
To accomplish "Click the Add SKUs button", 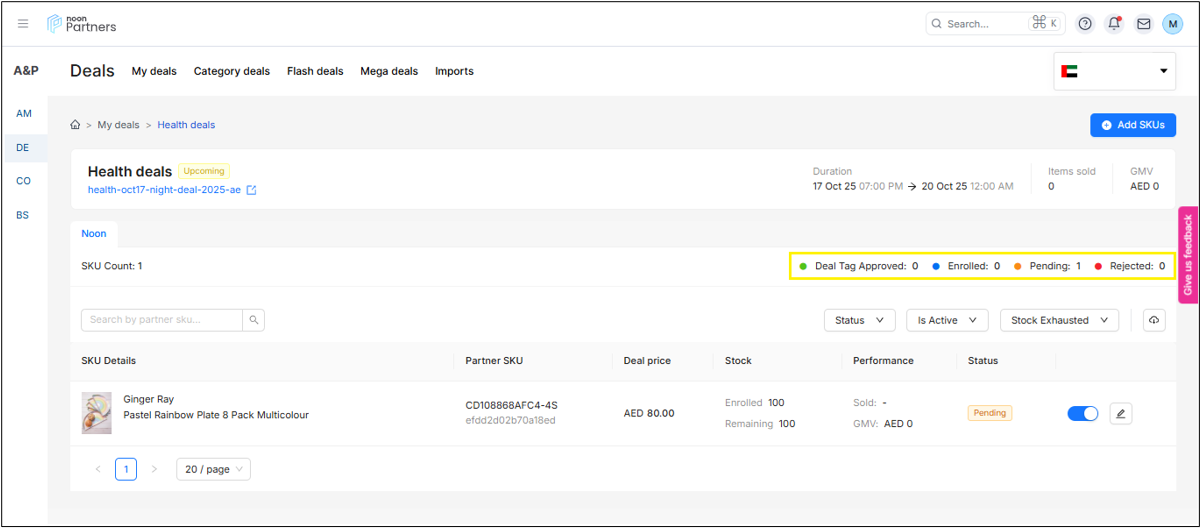I will 1132,125.
